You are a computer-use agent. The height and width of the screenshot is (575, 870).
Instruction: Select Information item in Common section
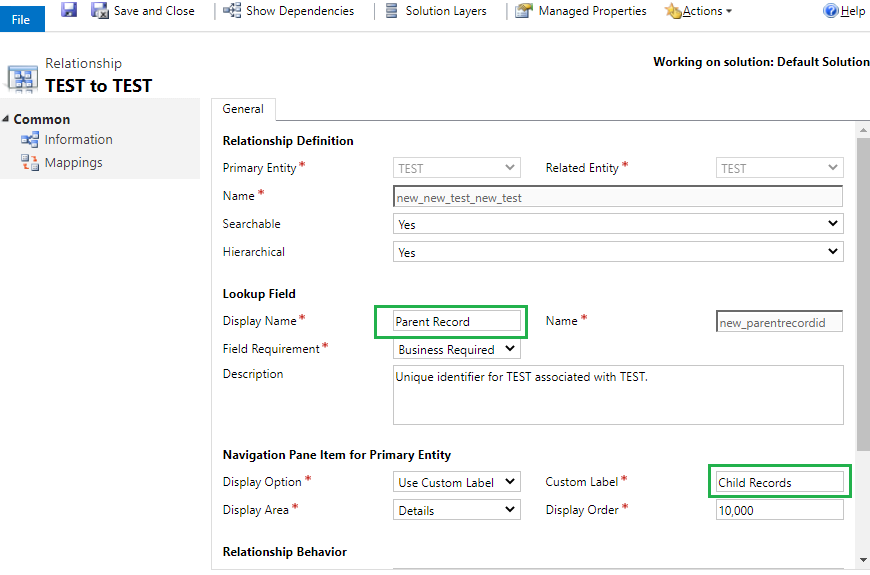[78, 139]
